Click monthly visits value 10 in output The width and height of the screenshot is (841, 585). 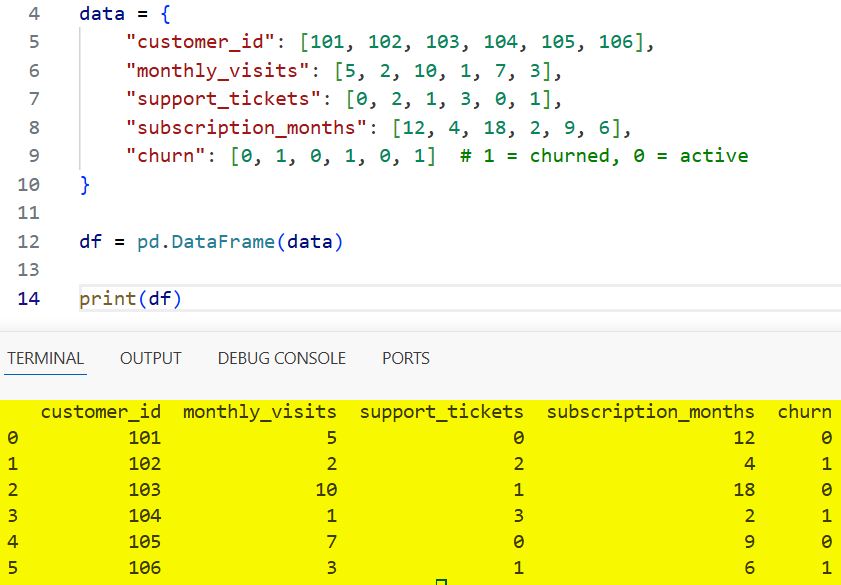pos(326,490)
